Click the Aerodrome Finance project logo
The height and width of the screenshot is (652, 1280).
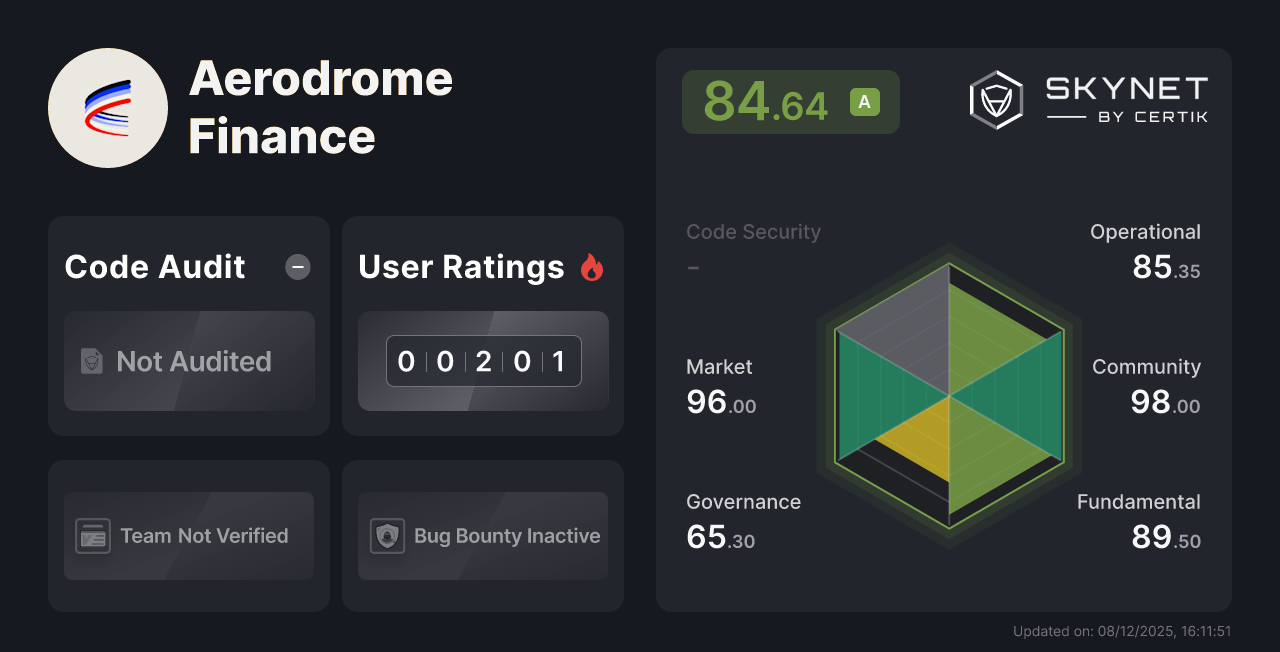pos(108,107)
